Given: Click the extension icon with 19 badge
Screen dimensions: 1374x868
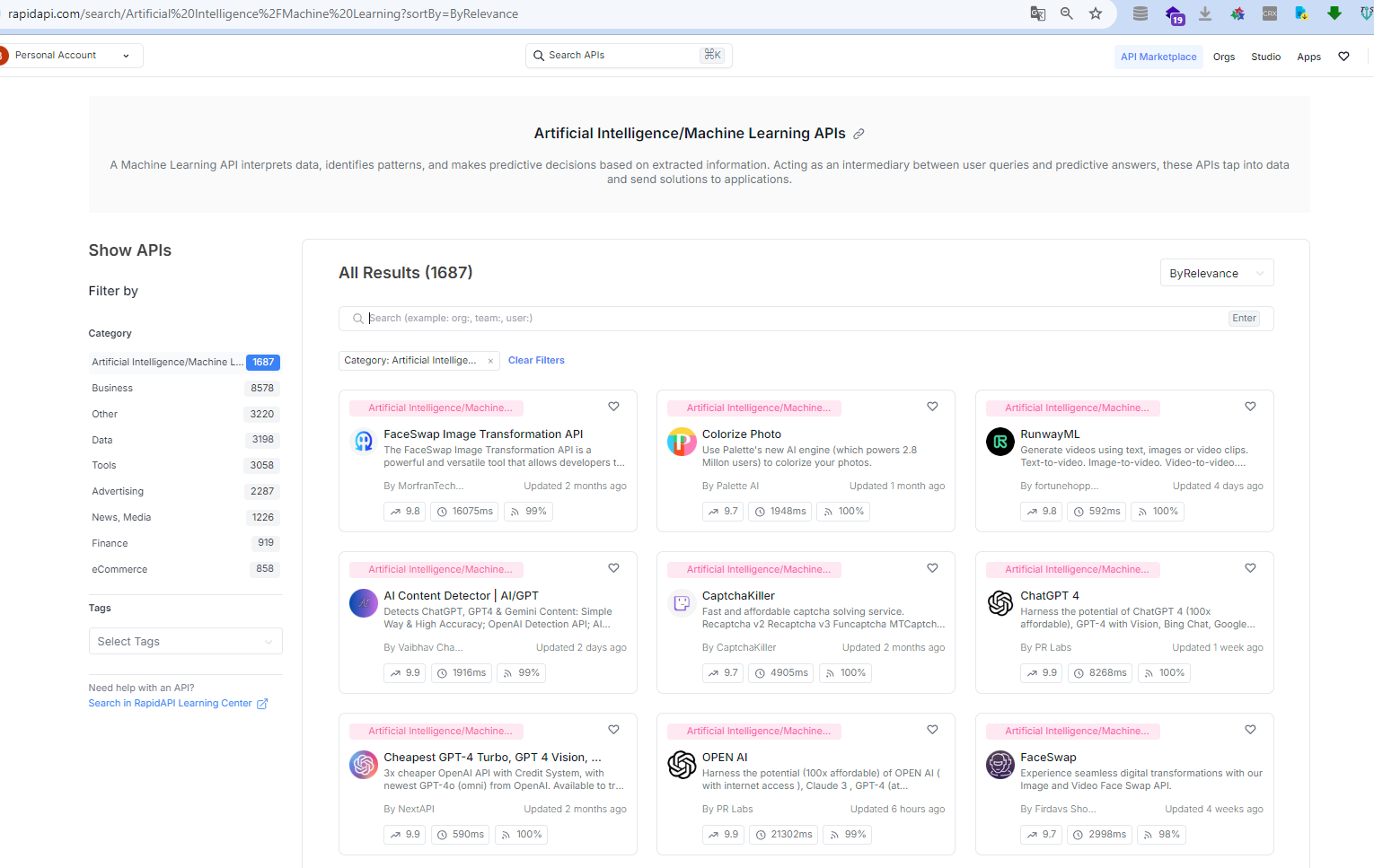Looking at the screenshot, I should click(1175, 14).
